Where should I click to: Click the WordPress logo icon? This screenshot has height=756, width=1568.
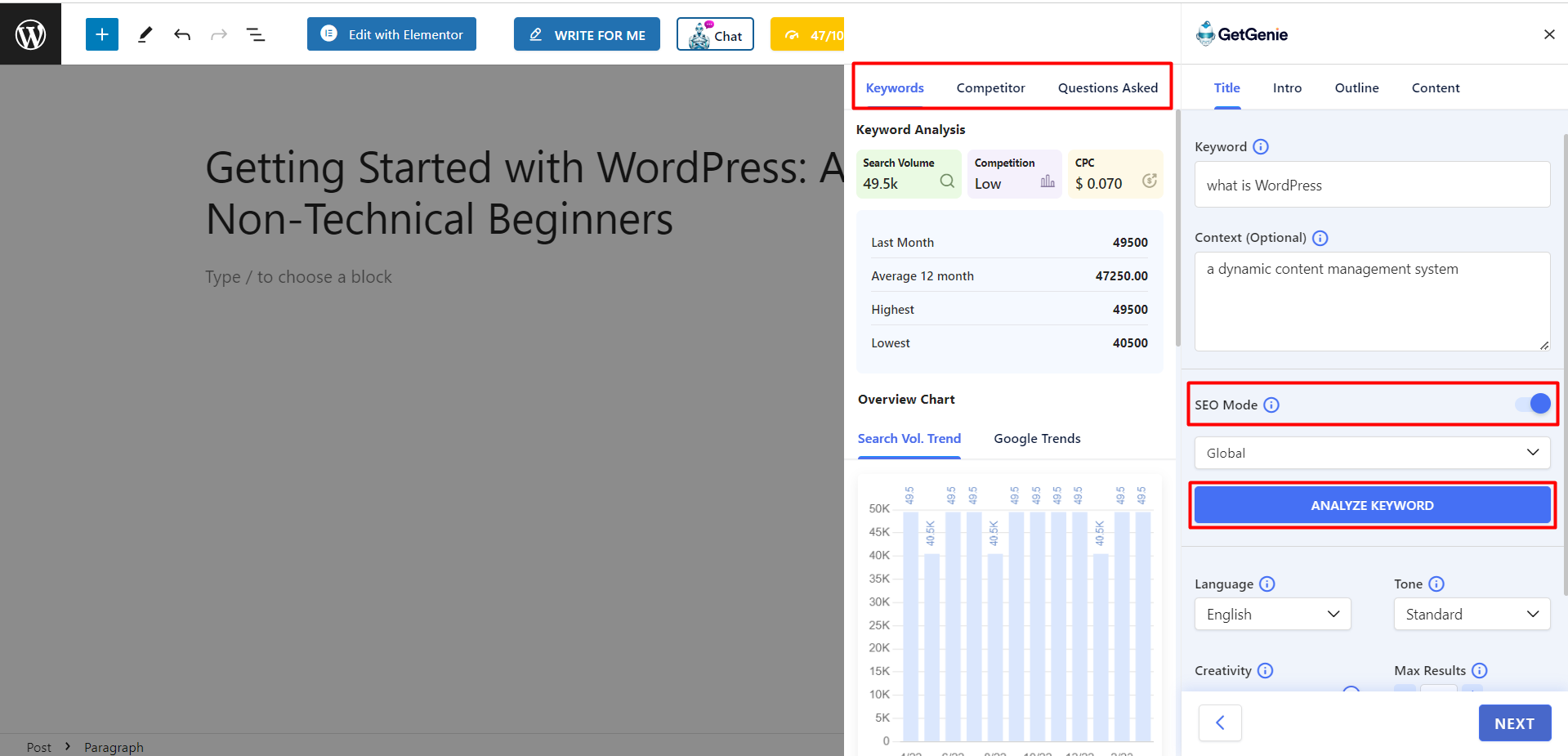point(30,34)
